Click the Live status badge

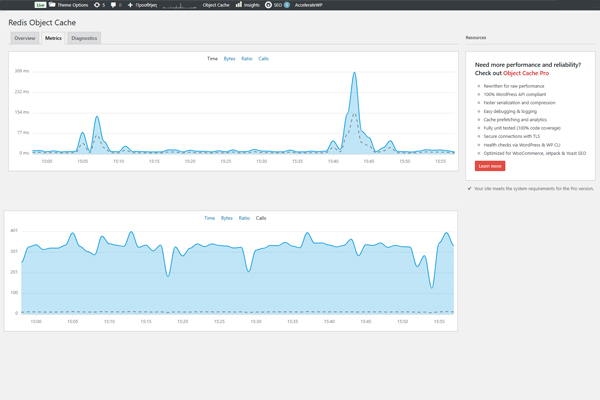(x=40, y=5)
